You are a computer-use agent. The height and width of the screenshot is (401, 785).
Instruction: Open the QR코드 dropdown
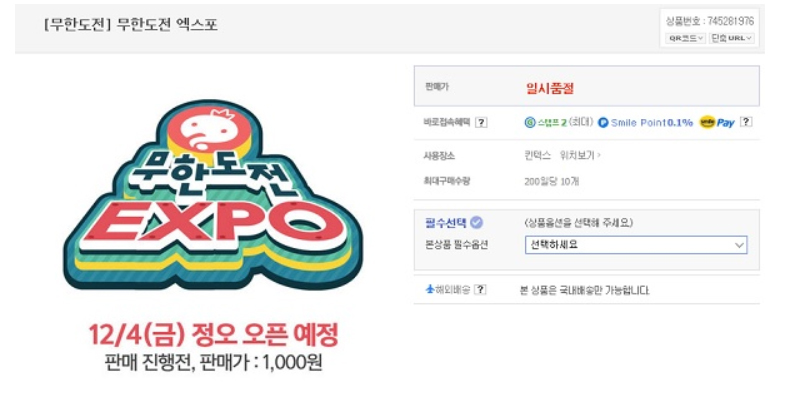point(686,38)
